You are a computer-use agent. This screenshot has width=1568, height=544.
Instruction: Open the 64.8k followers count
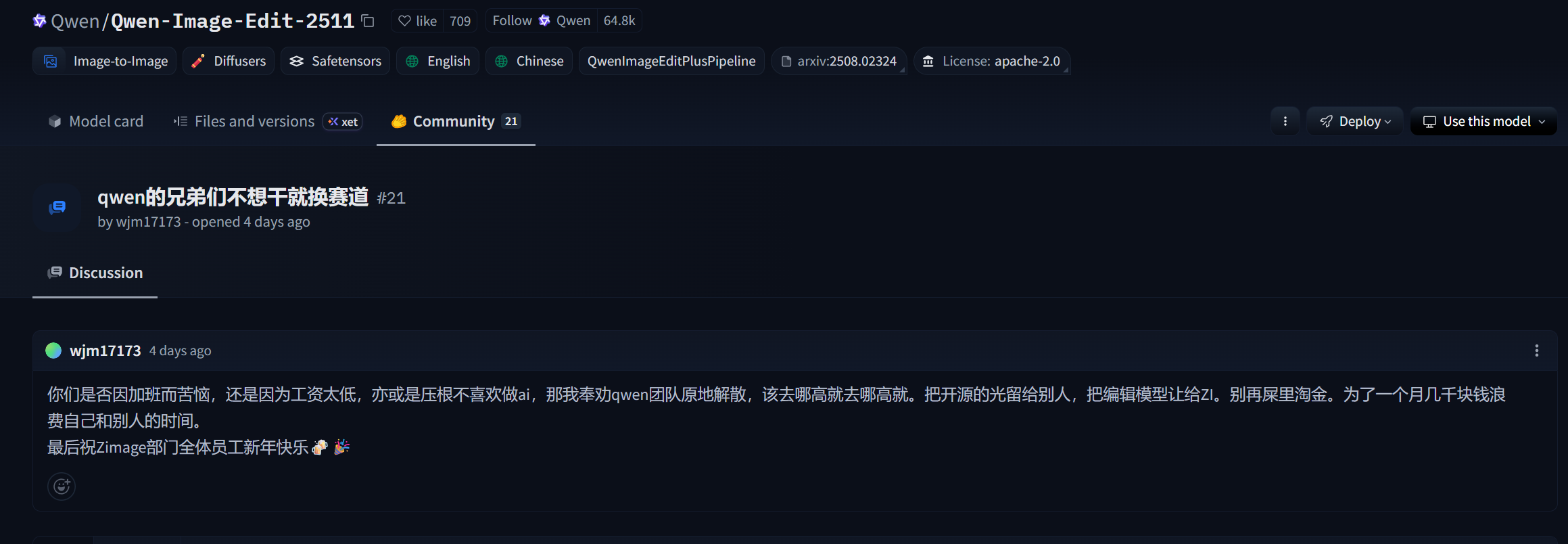coord(619,21)
